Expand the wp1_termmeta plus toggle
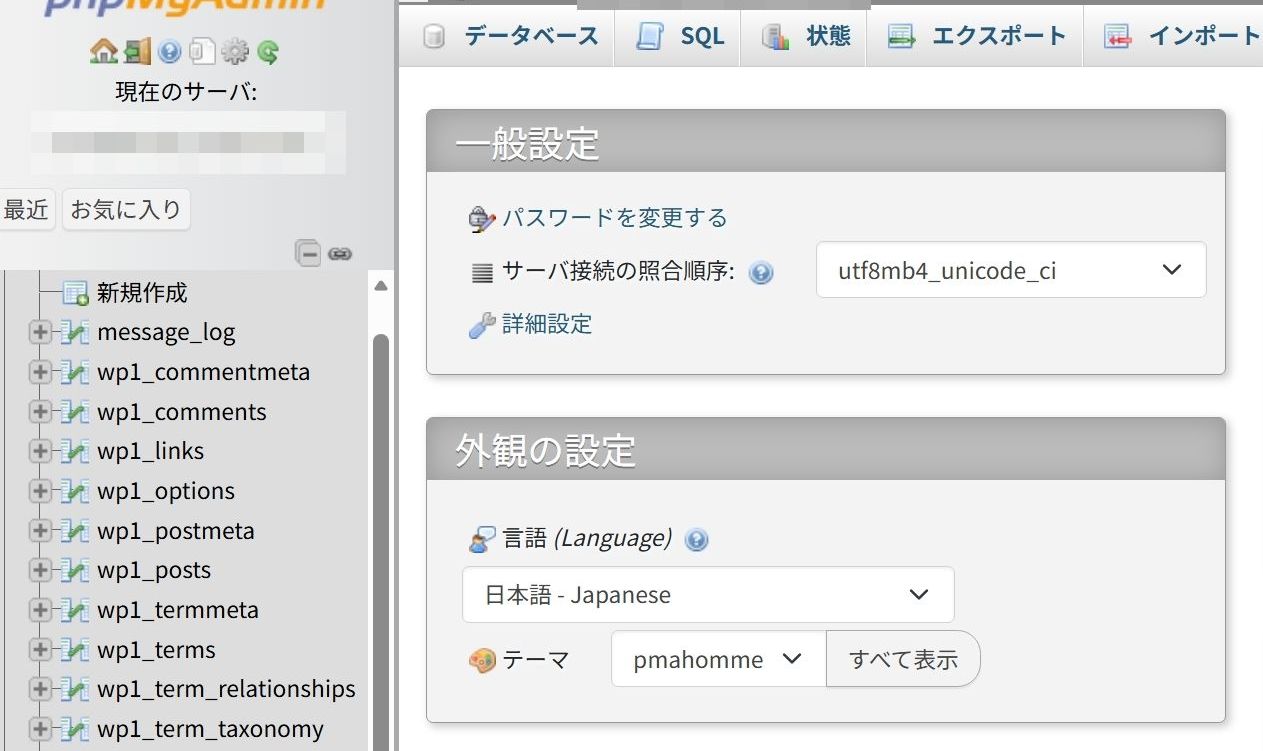 pyautogui.click(x=40, y=610)
